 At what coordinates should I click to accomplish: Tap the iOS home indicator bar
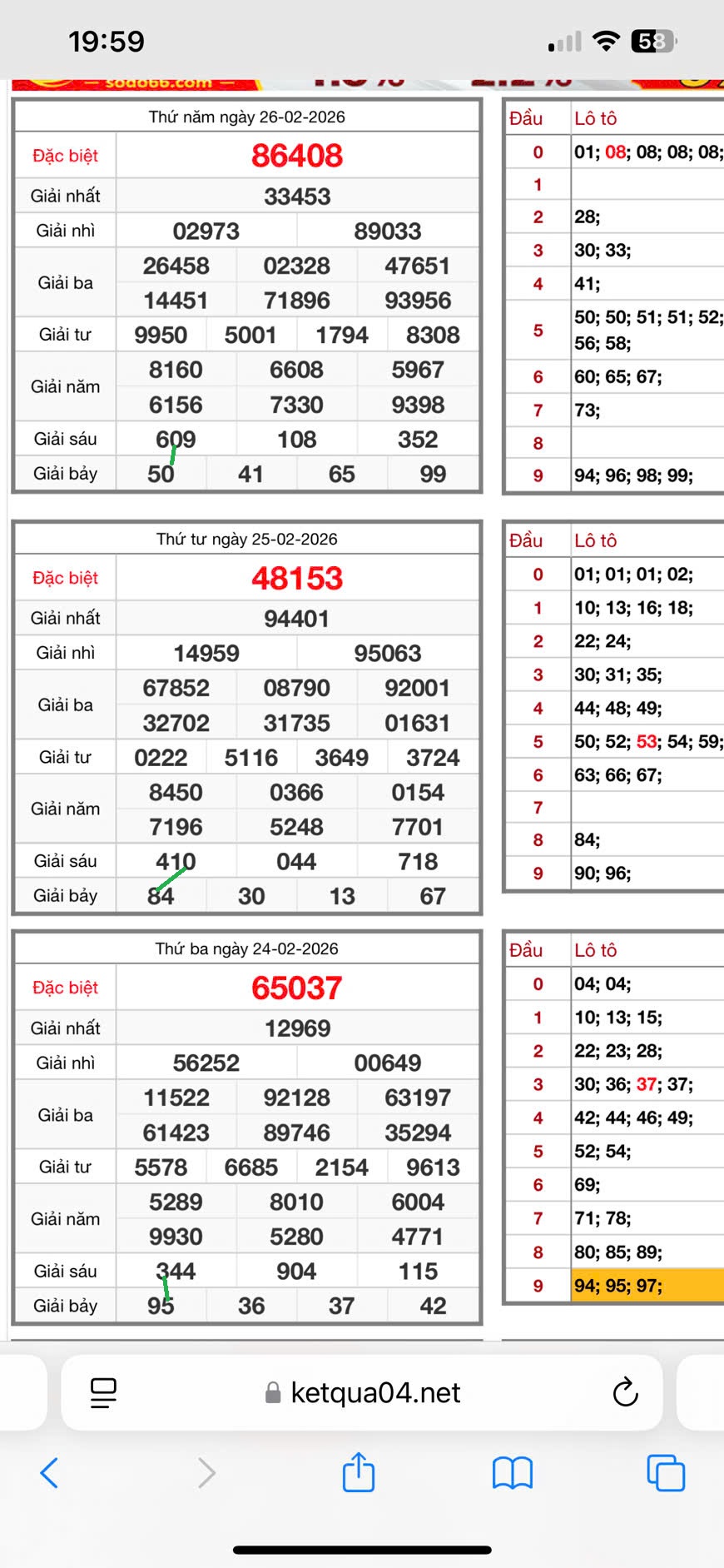[362, 1550]
